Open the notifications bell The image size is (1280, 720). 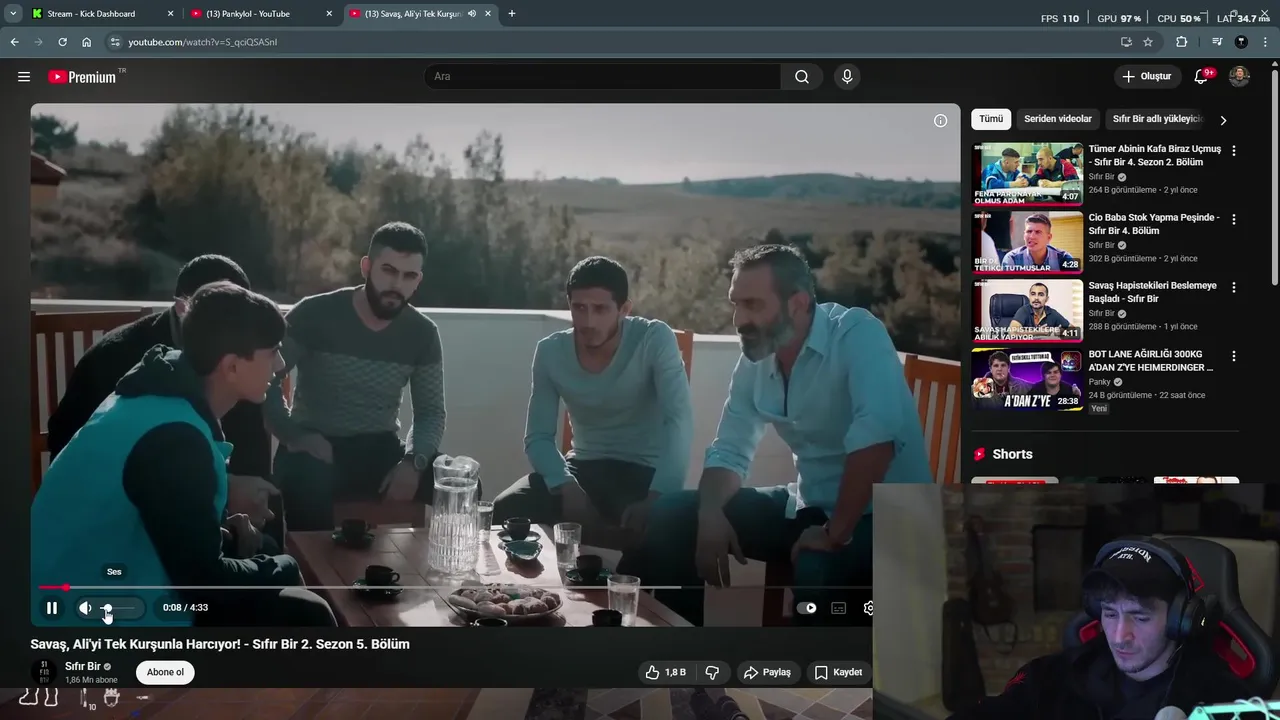pos(1202,77)
